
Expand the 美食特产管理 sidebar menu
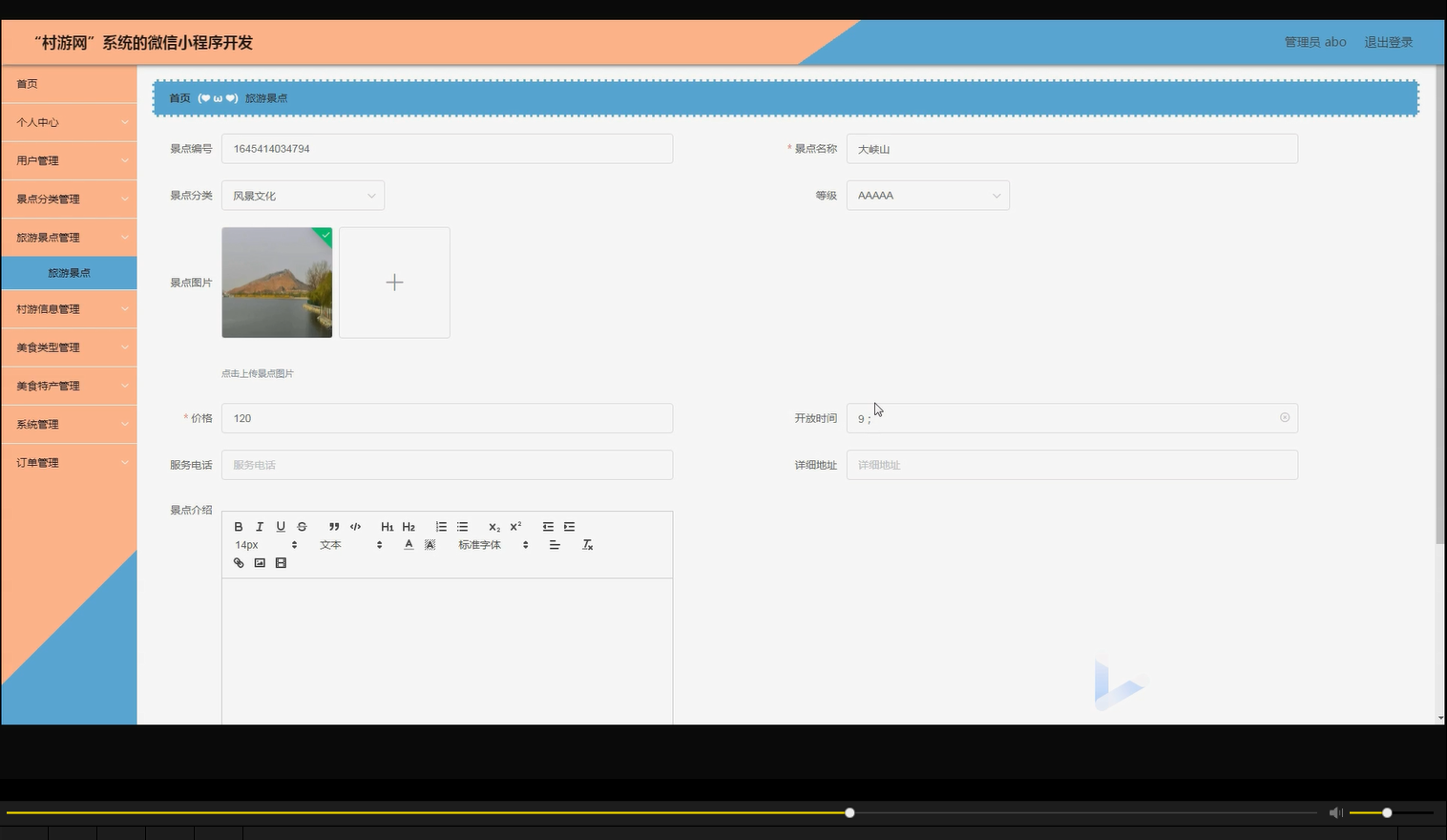pyautogui.click(x=69, y=386)
